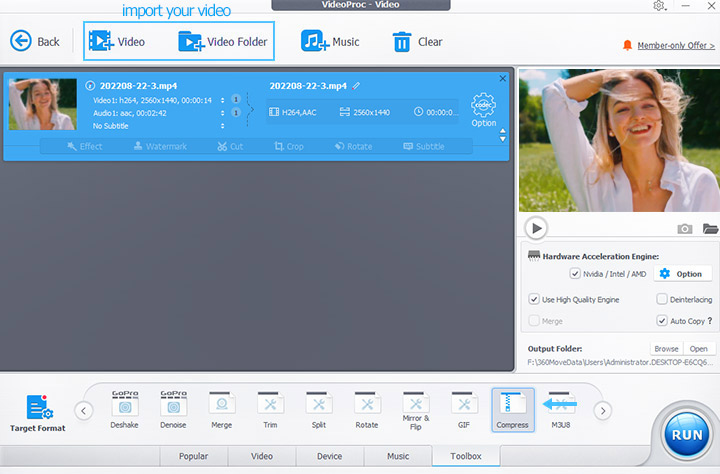Remove the 202208-22-3.mp4 item
Screen dimensions: 720x474
coord(503,79)
